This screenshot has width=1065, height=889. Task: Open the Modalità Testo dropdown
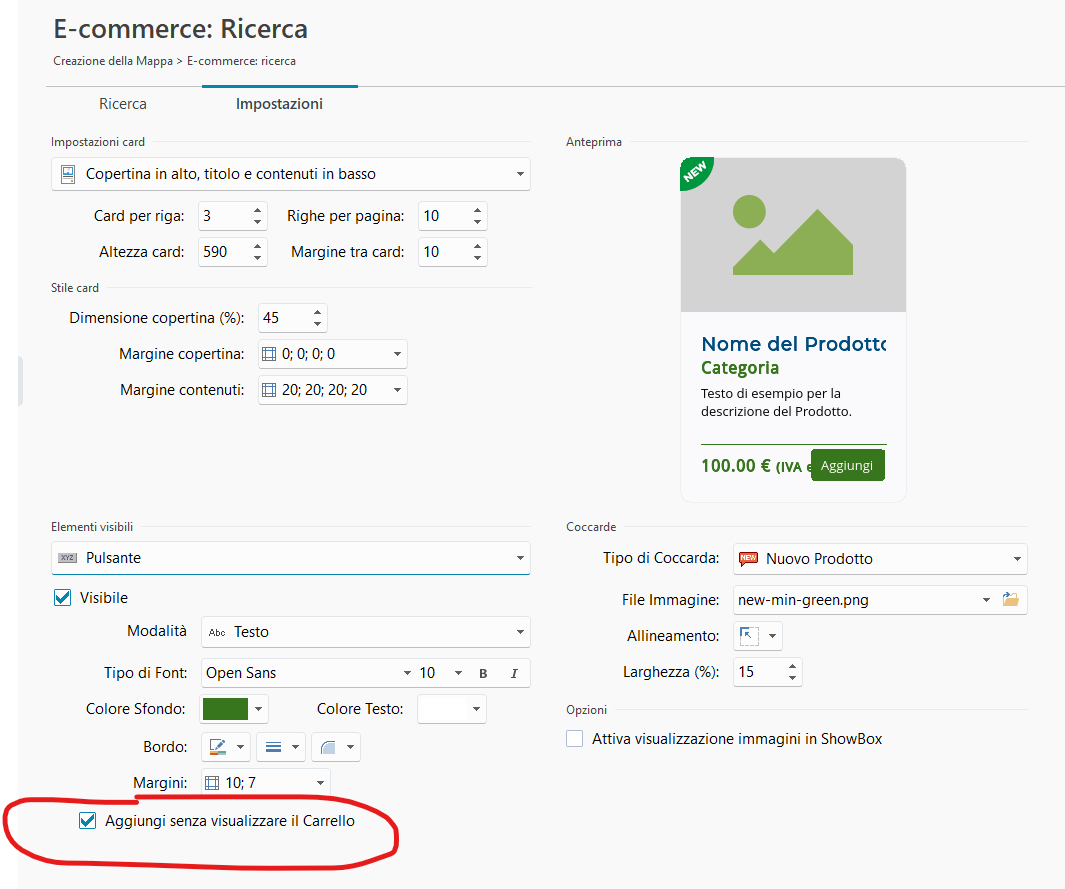click(365, 632)
